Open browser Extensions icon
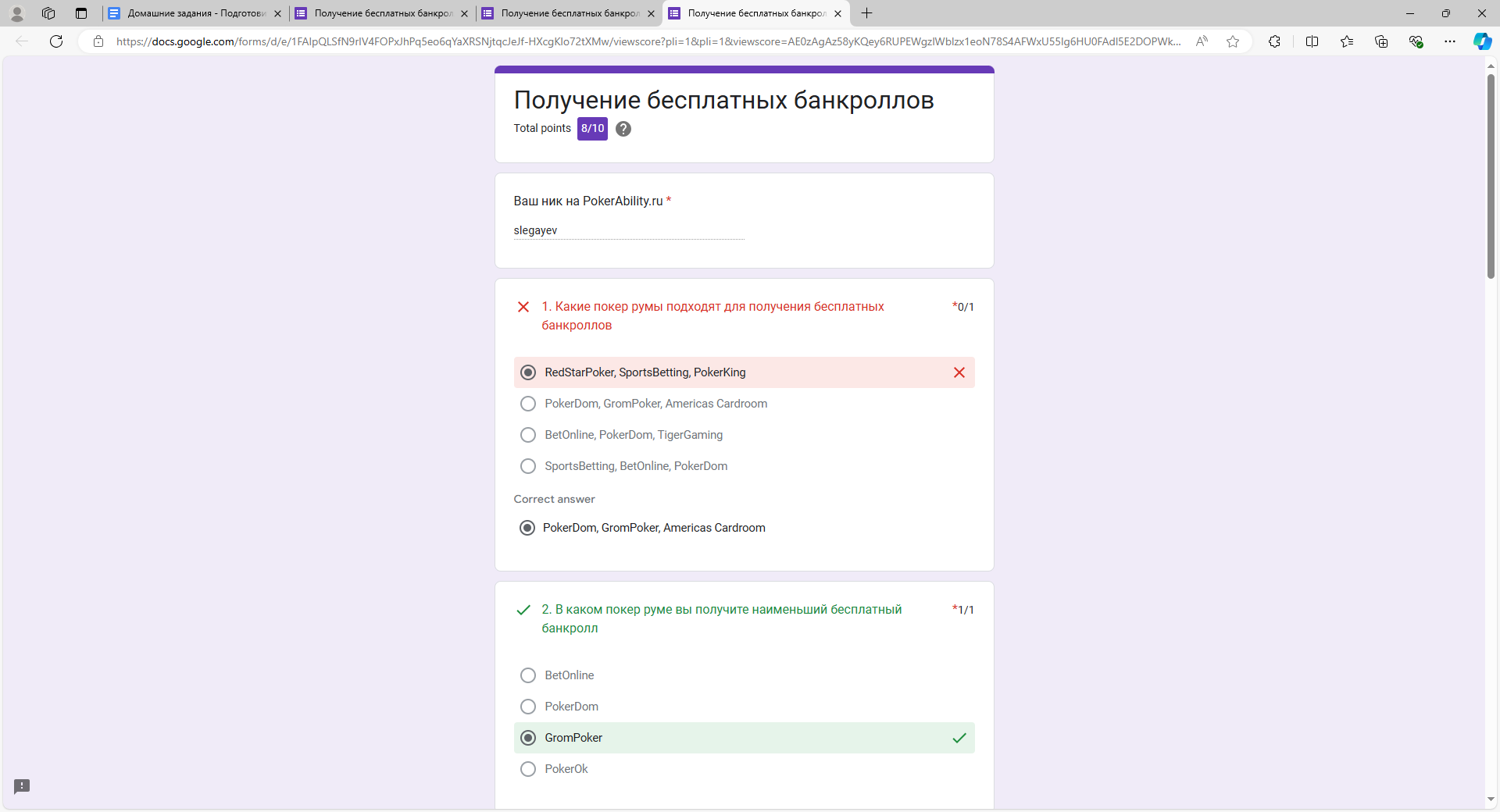 pos(1274,41)
